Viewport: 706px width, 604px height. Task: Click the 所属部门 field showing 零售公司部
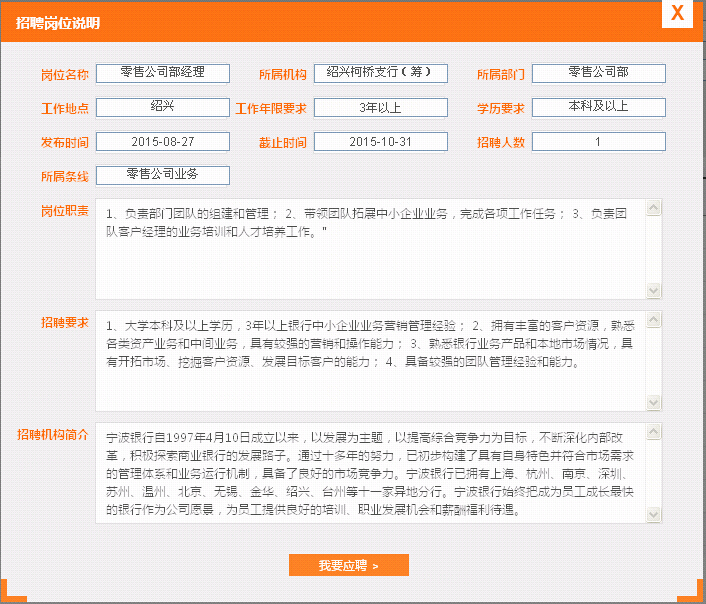click(598, 73)
